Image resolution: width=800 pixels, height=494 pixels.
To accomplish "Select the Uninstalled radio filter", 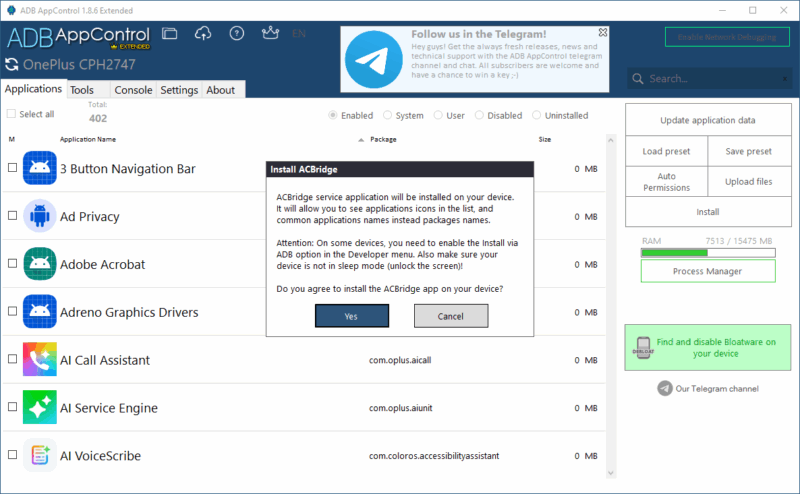I will [537, 115].
